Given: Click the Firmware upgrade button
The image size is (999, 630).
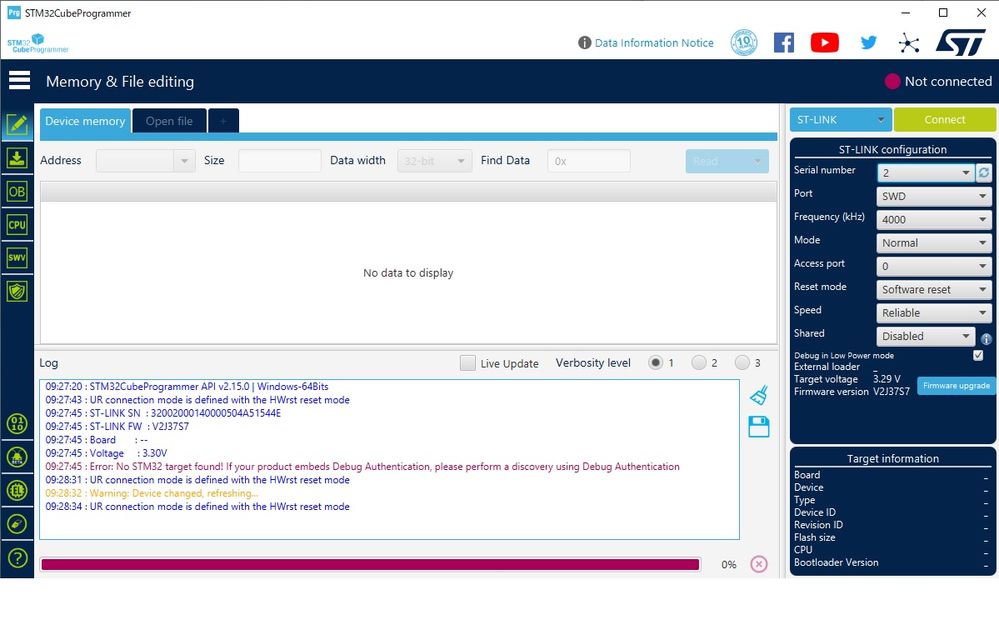Looking at the screenshot, I should pyautogui.click(x=956, y=385).
